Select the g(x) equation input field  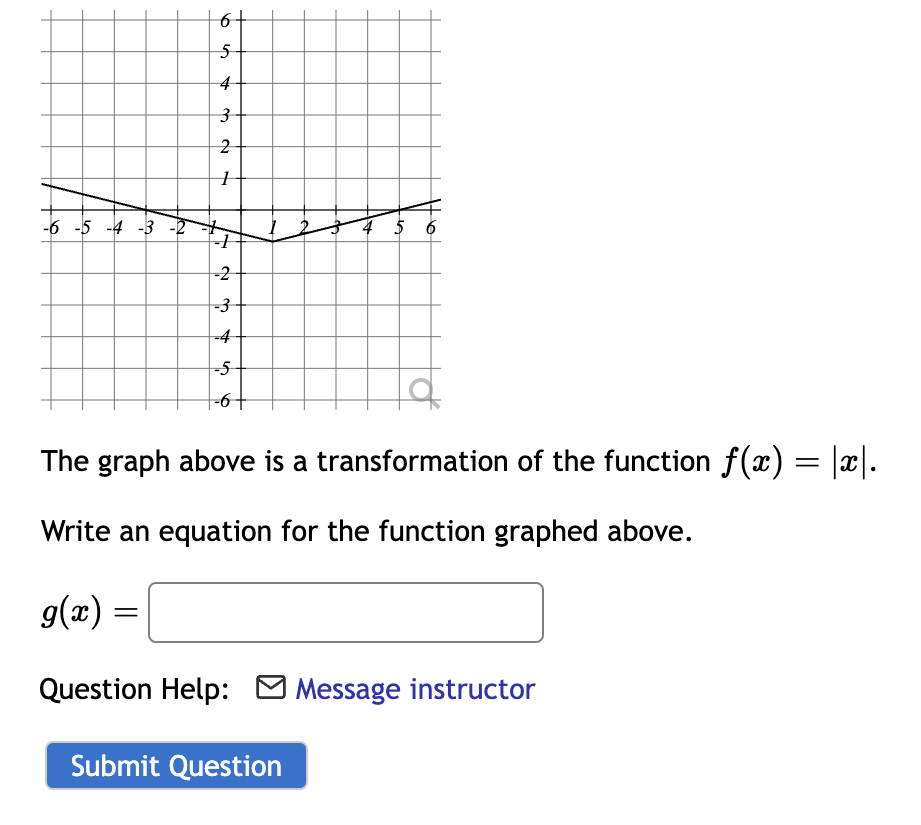point(345,612)
